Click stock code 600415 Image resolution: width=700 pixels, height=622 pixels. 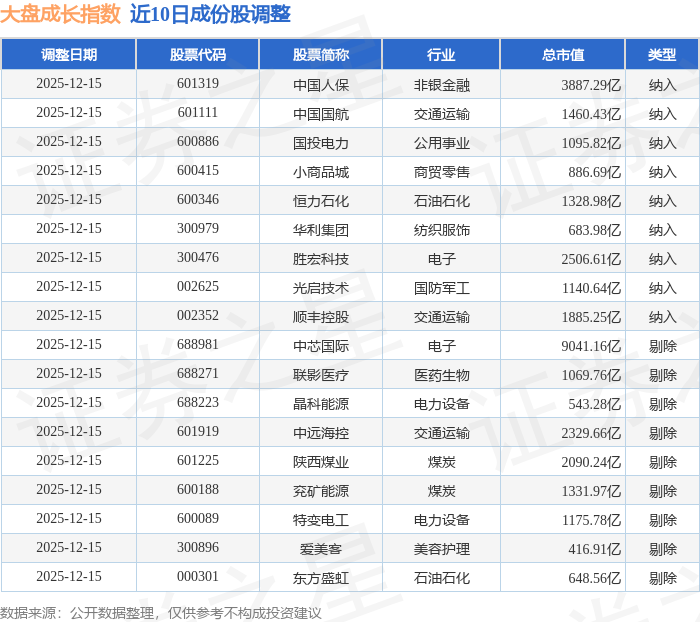[198, 171]
